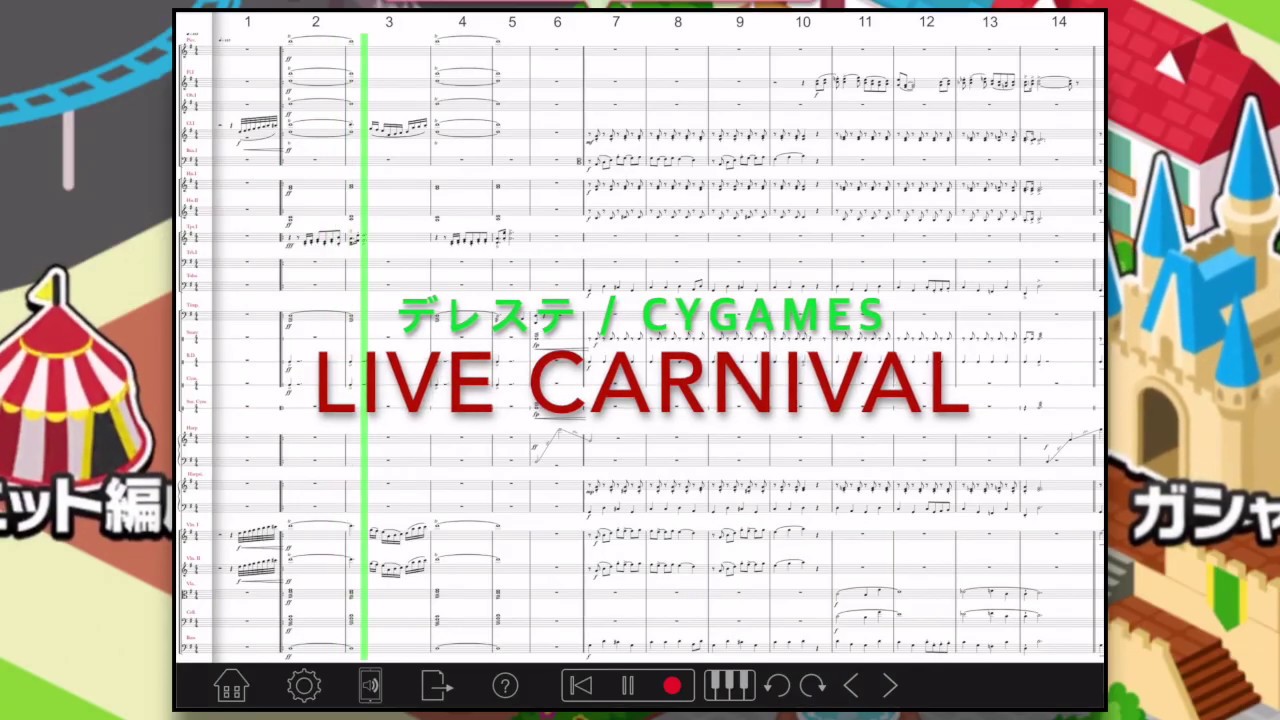This screenshot has height=720, width=1280.
Task: Go to next page with right chevron
Action: point(890,686)
